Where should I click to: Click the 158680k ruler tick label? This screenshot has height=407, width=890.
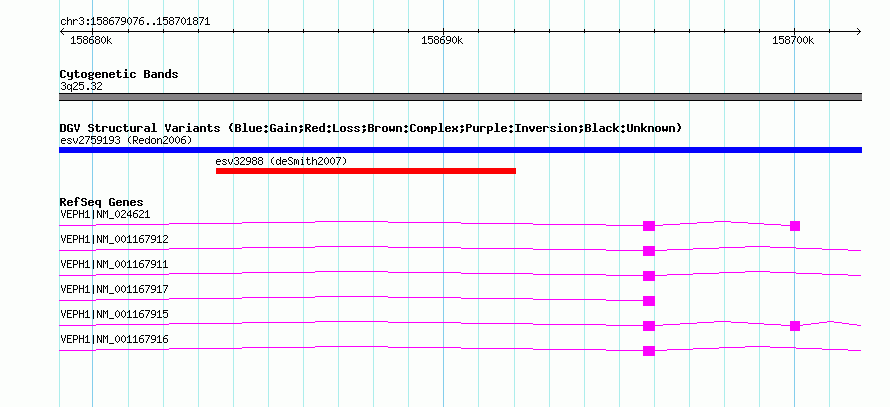[91, 40]
